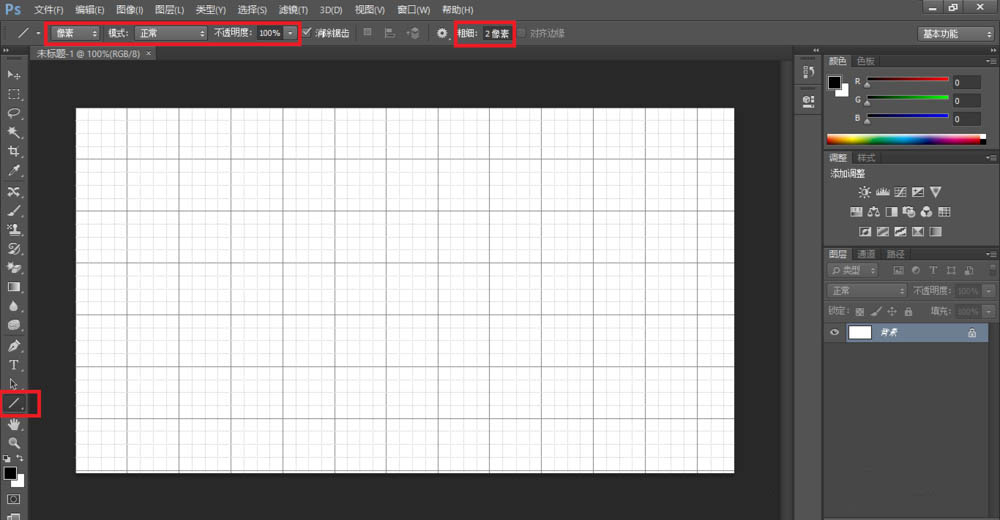Select the Clone Stamp tool
The image size is (1000, 520).
coord(13,230)
